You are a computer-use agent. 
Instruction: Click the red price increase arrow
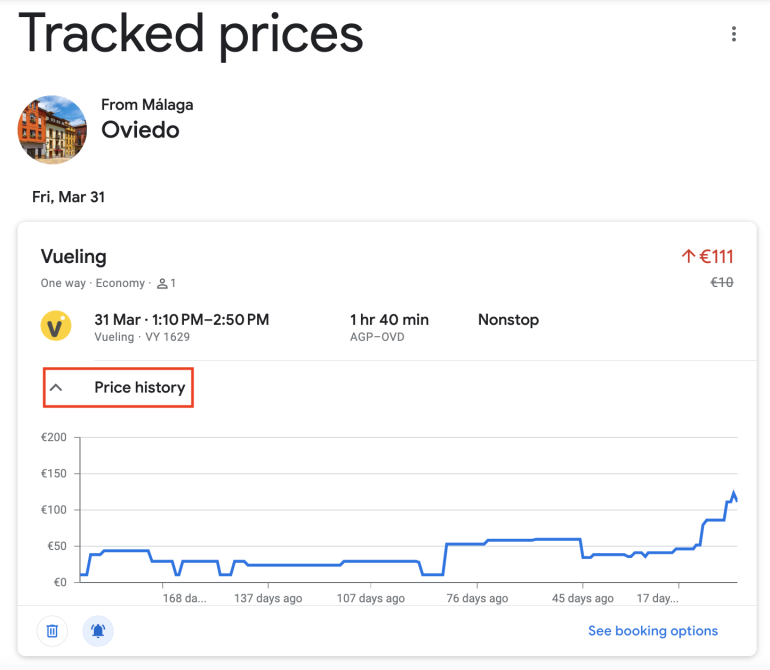click(x=687, y=257)
